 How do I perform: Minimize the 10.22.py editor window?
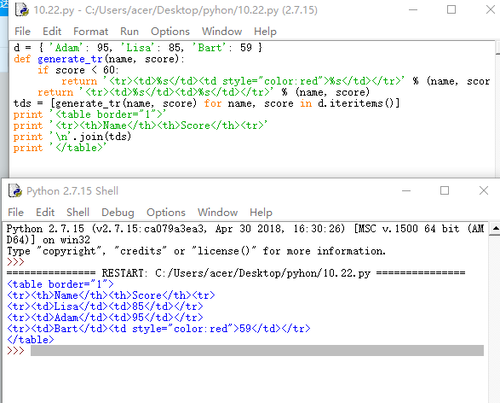coord(413,10)
